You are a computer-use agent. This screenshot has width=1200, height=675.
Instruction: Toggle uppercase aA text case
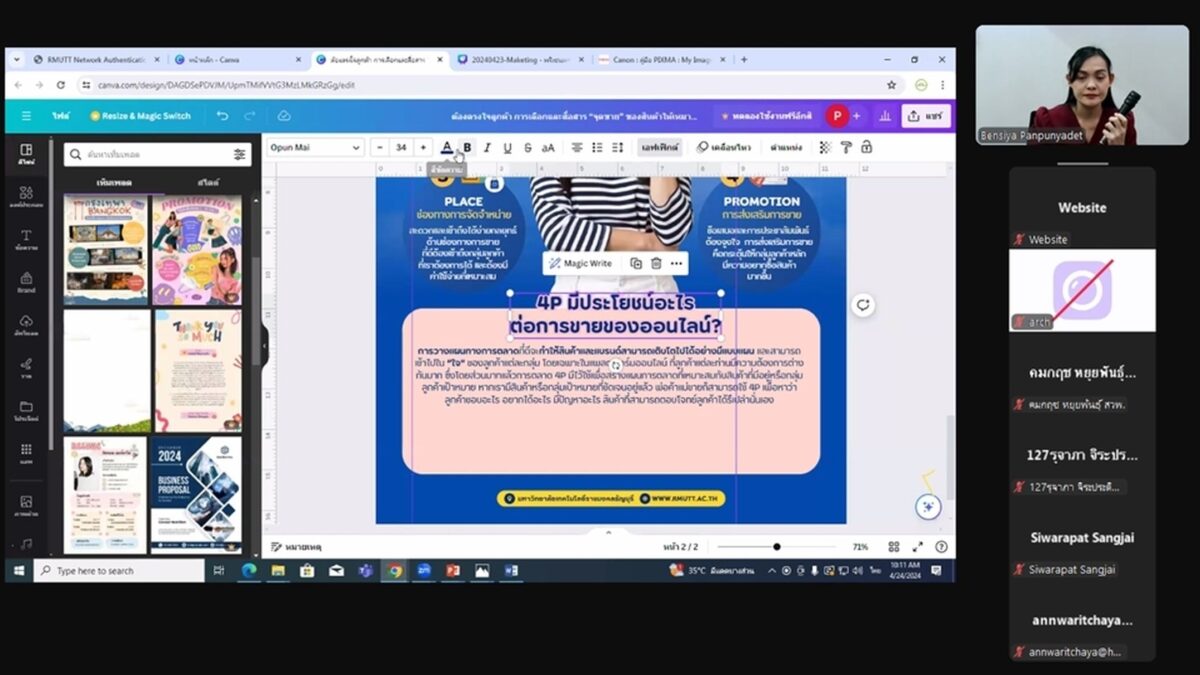548,147
